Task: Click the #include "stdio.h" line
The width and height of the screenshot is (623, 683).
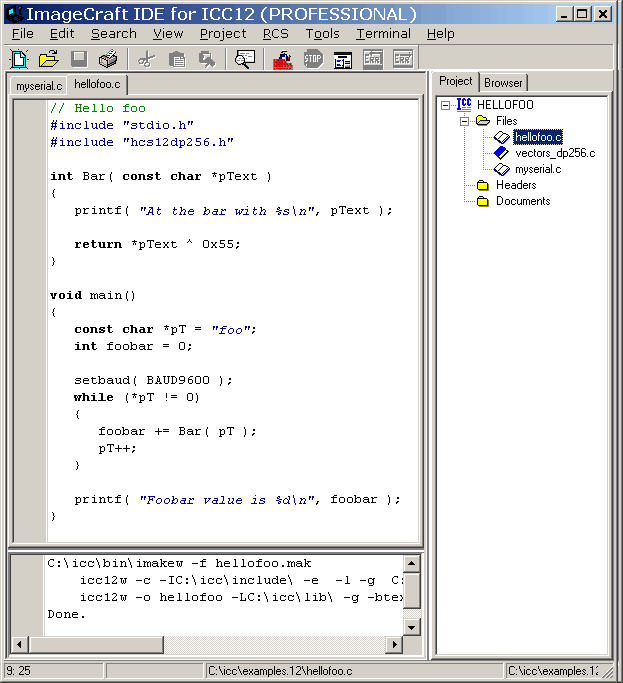Action: point(122,125)
